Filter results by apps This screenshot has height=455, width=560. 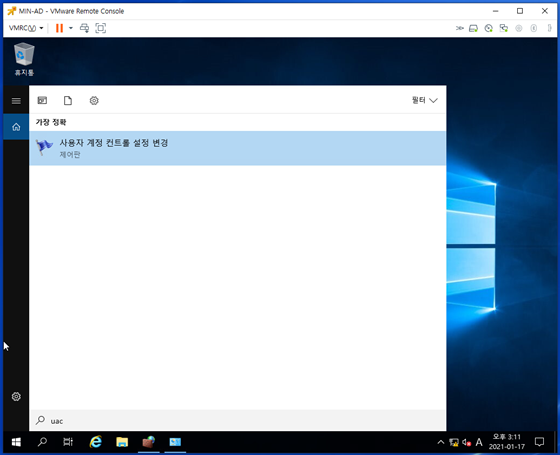click(x=42, y=100)
